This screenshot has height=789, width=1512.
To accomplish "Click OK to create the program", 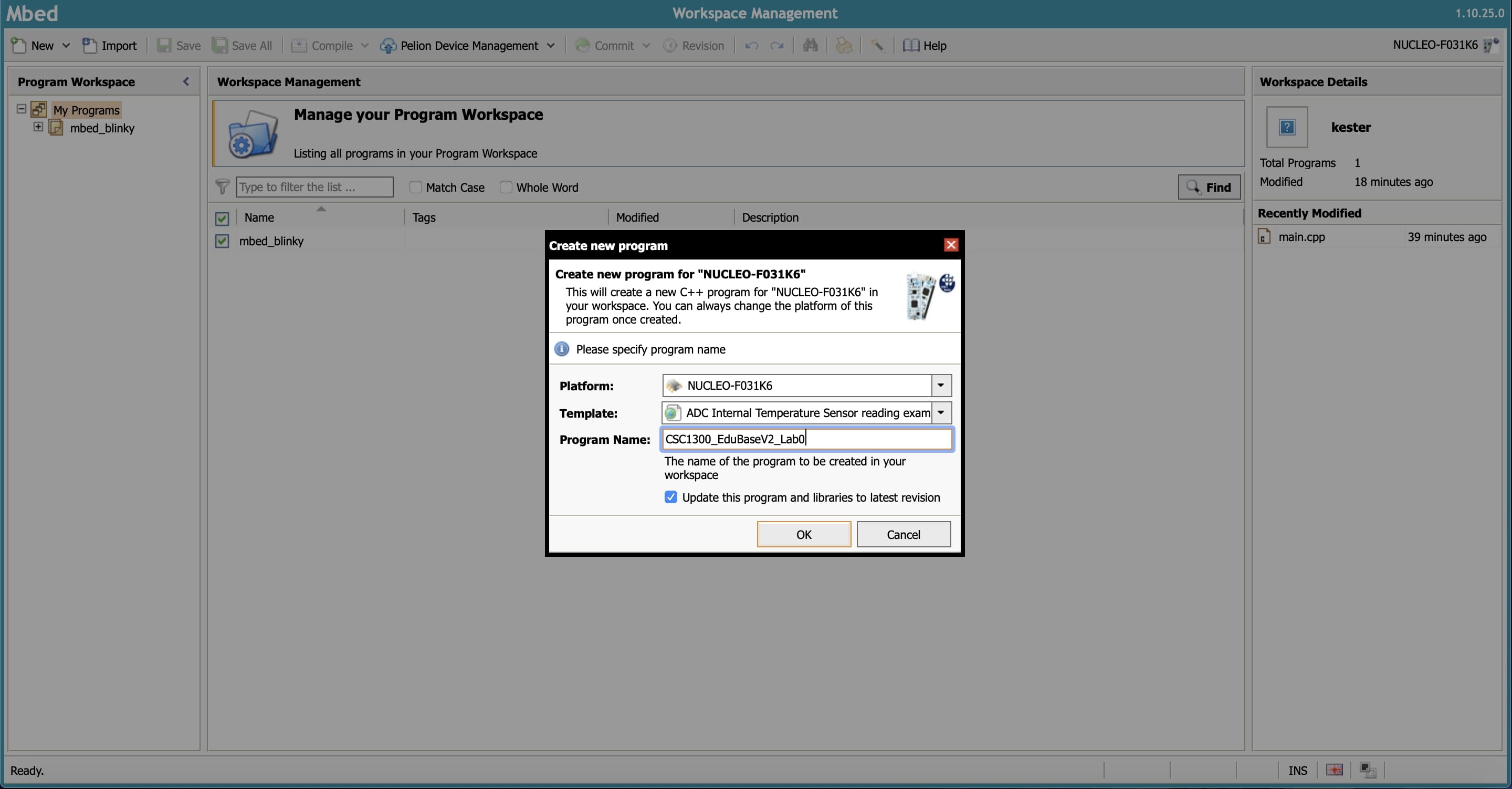I will click(x=803, y=534).
